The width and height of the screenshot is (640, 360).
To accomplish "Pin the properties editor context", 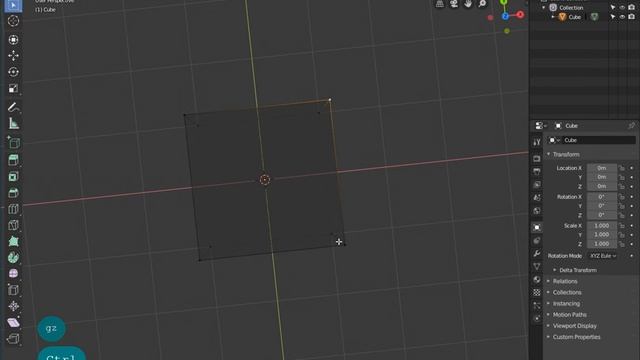I will (x=631, y=125).
